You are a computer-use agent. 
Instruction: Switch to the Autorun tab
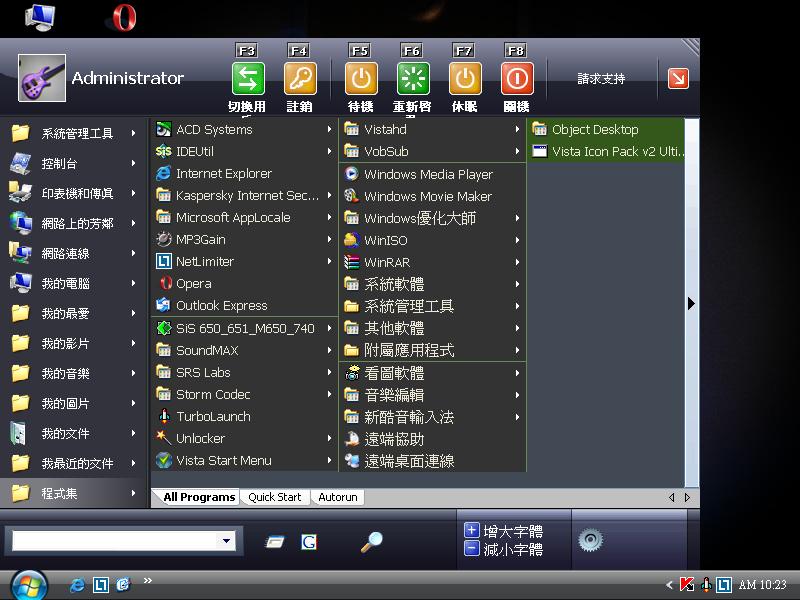pos(338,497)
